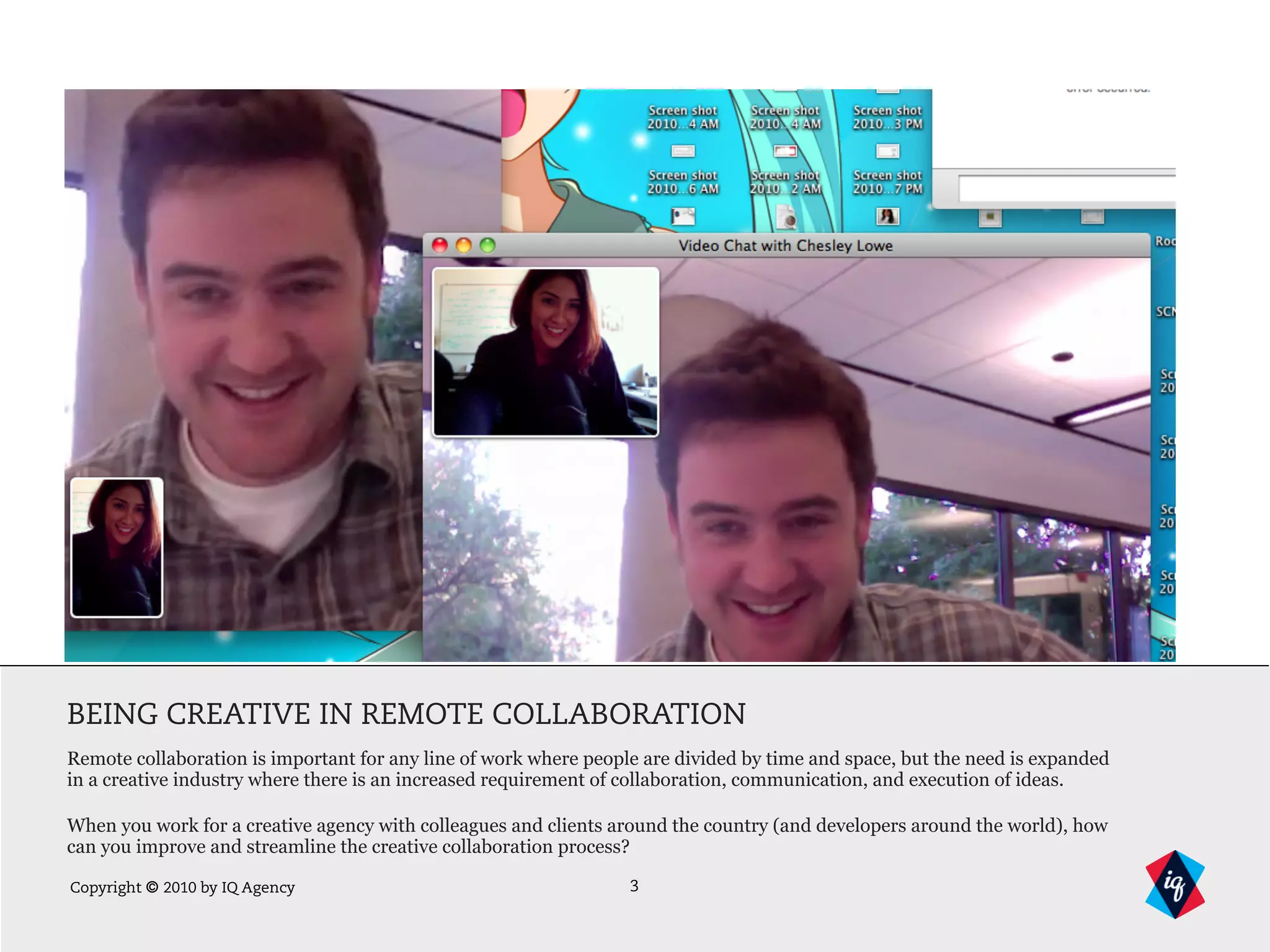Open red-bordered file icon above '2010...2 AM' label
This screenshot has height=952, width=1270.
coord(786,151)
